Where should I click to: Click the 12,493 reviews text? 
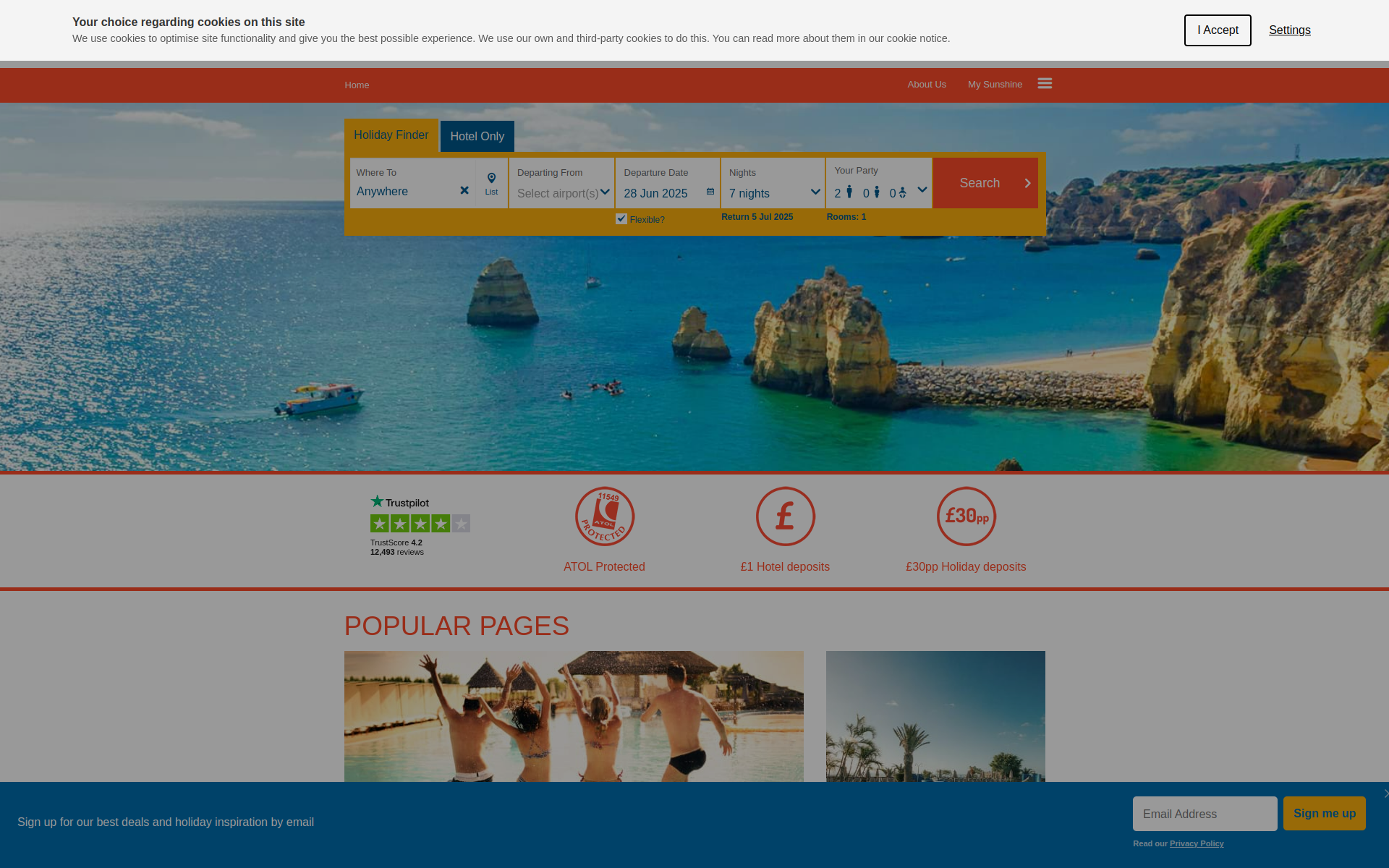[397, 552]
